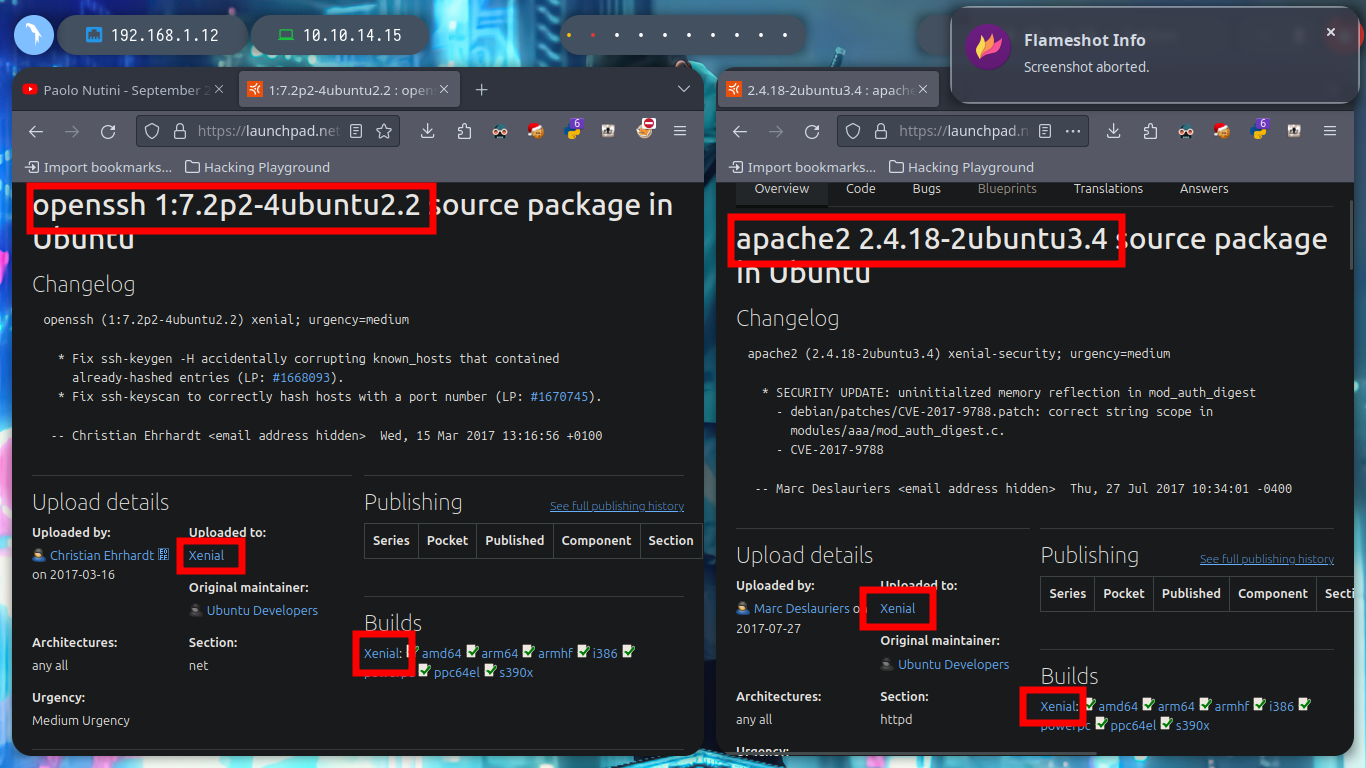Image resolution: width=1366 pixels, height=768 pixels.
Task: Click blocked-cookie extension icon in openssh window
Action: tap(646, 129)
